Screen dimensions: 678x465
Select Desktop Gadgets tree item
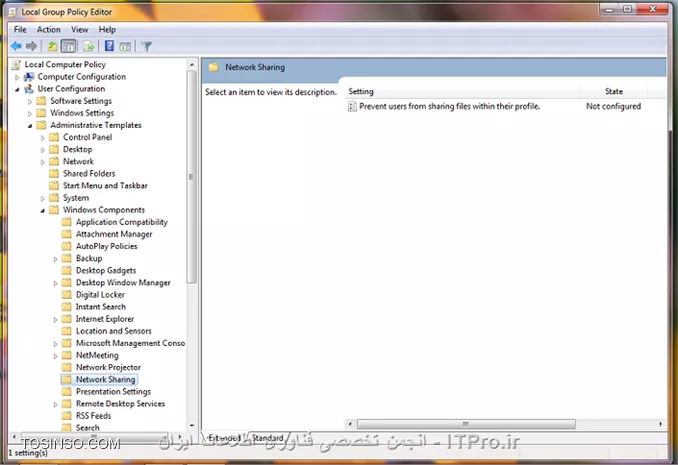pyautogui.click(x=106, y=270)
